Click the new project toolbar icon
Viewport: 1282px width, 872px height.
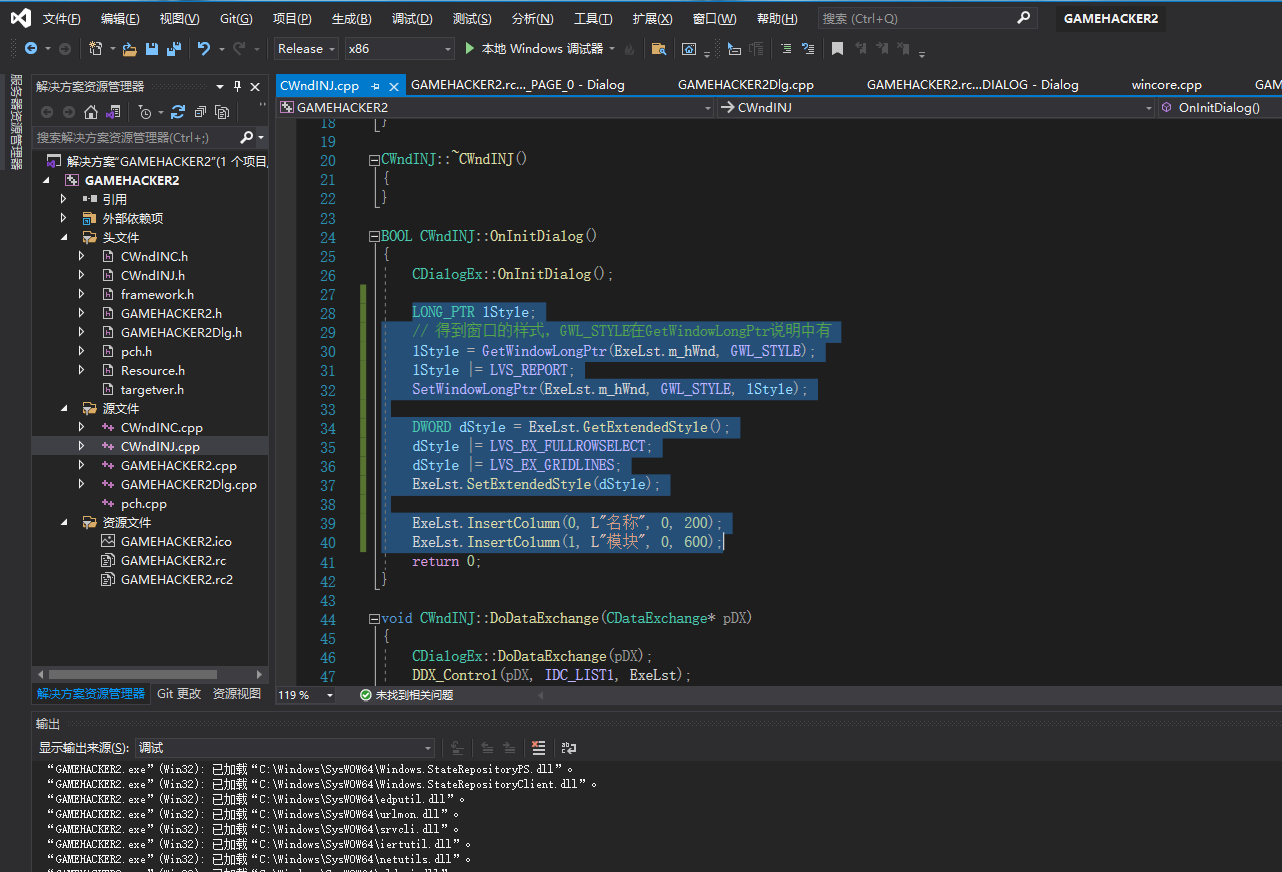click(x=95, y=48)
